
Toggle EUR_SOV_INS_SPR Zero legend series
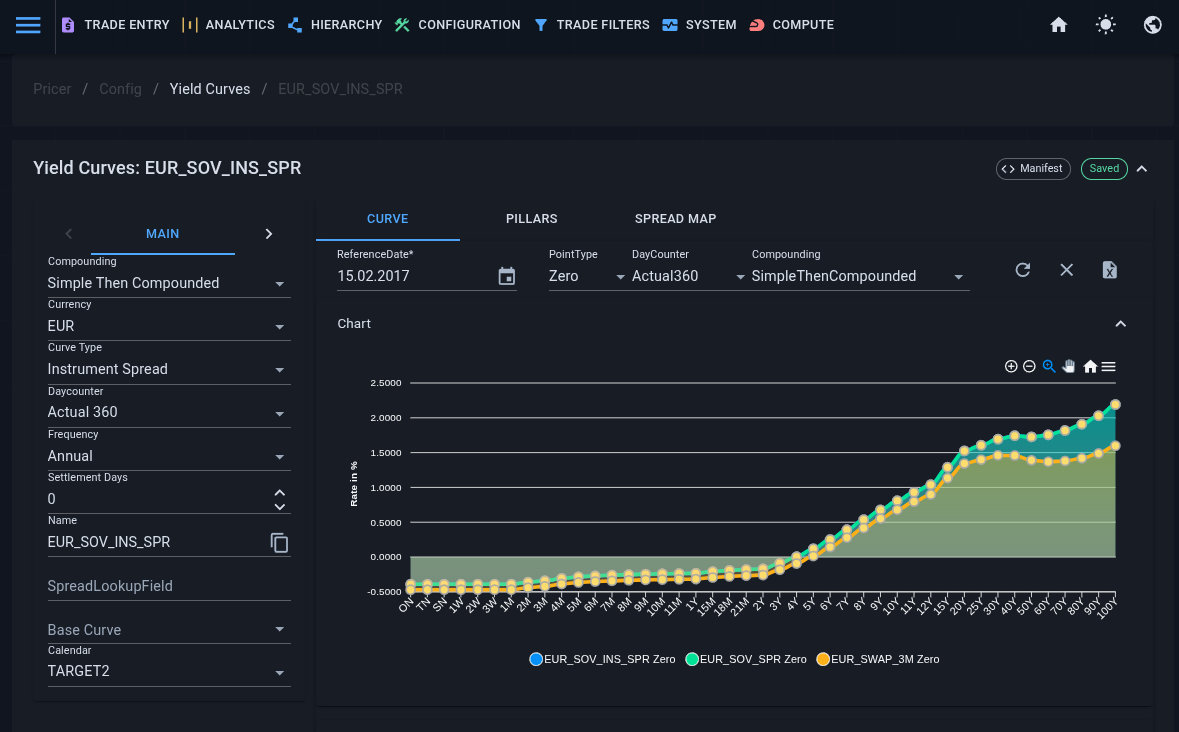602,659
